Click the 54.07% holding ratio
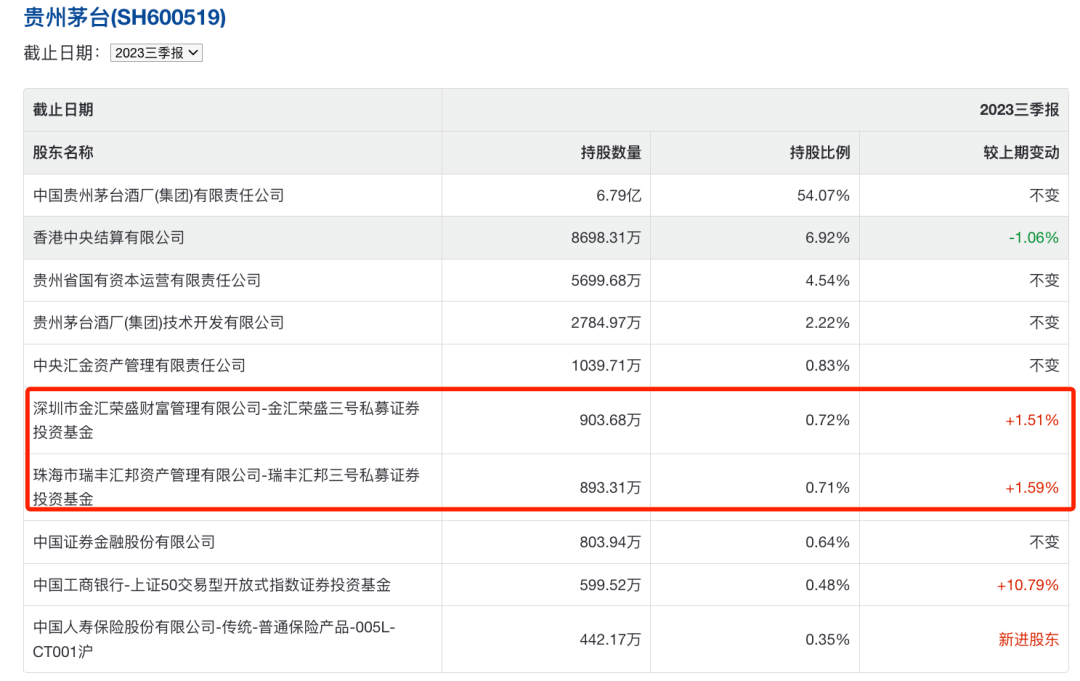The height and width of the screenshot is (681, 1080). [x=823, y=196]
